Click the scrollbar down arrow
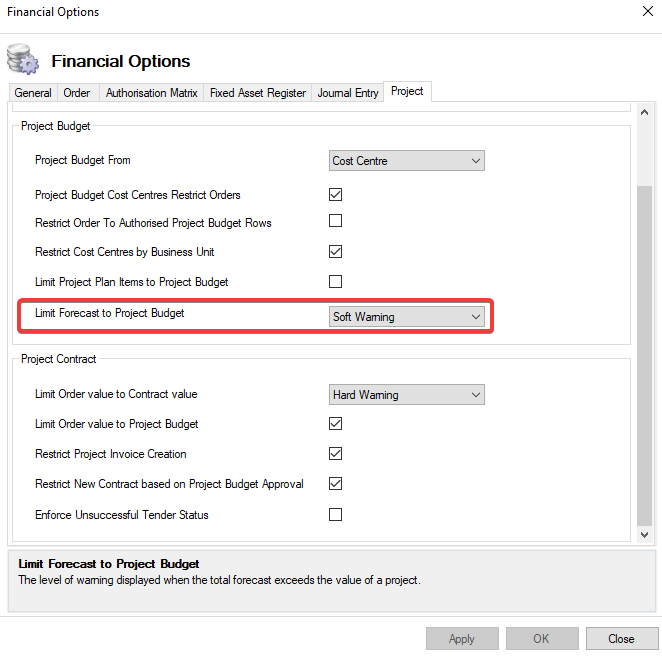662x657 pixels. click(645, 536)
